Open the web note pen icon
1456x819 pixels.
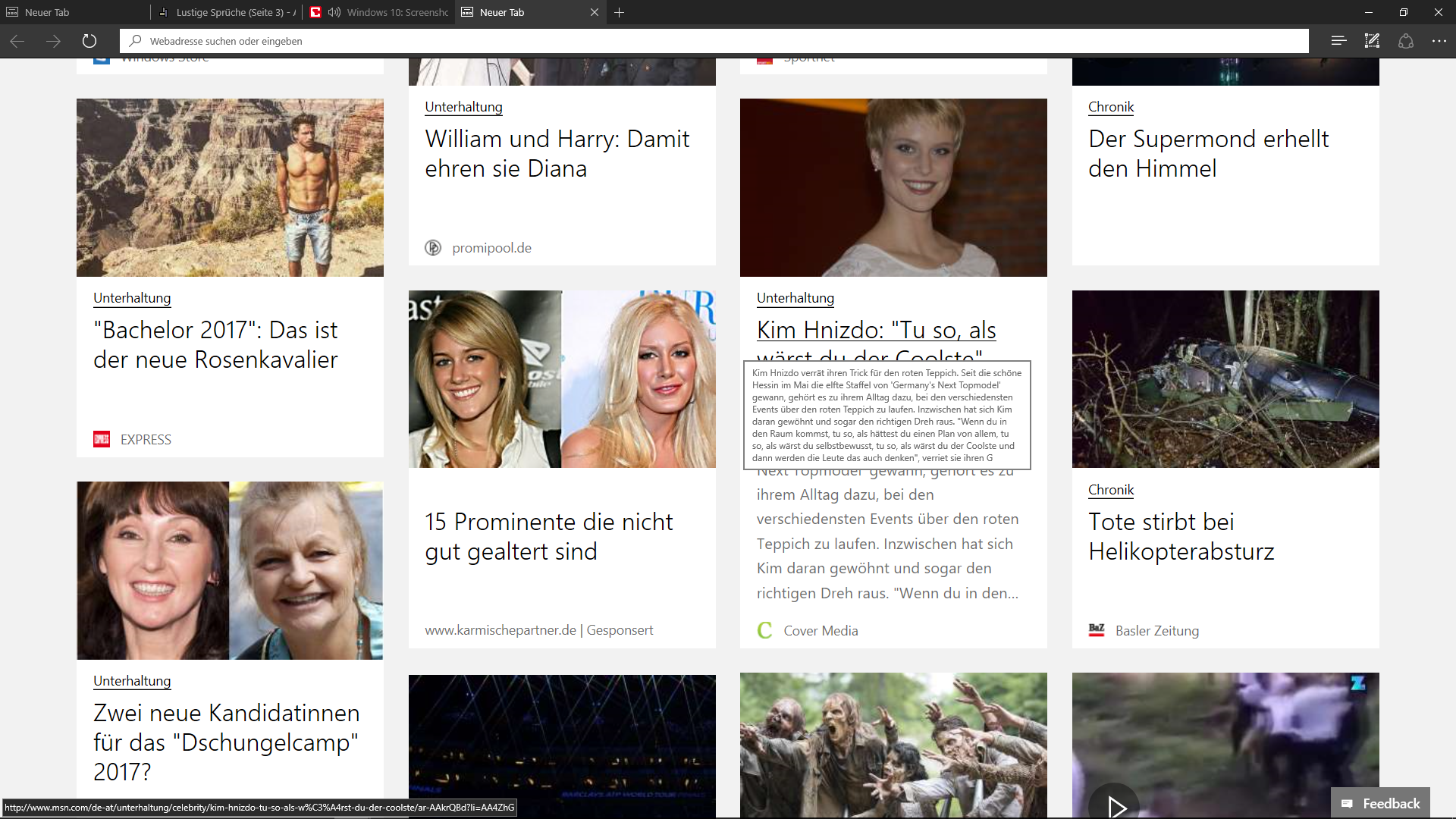pos(1372,41)
